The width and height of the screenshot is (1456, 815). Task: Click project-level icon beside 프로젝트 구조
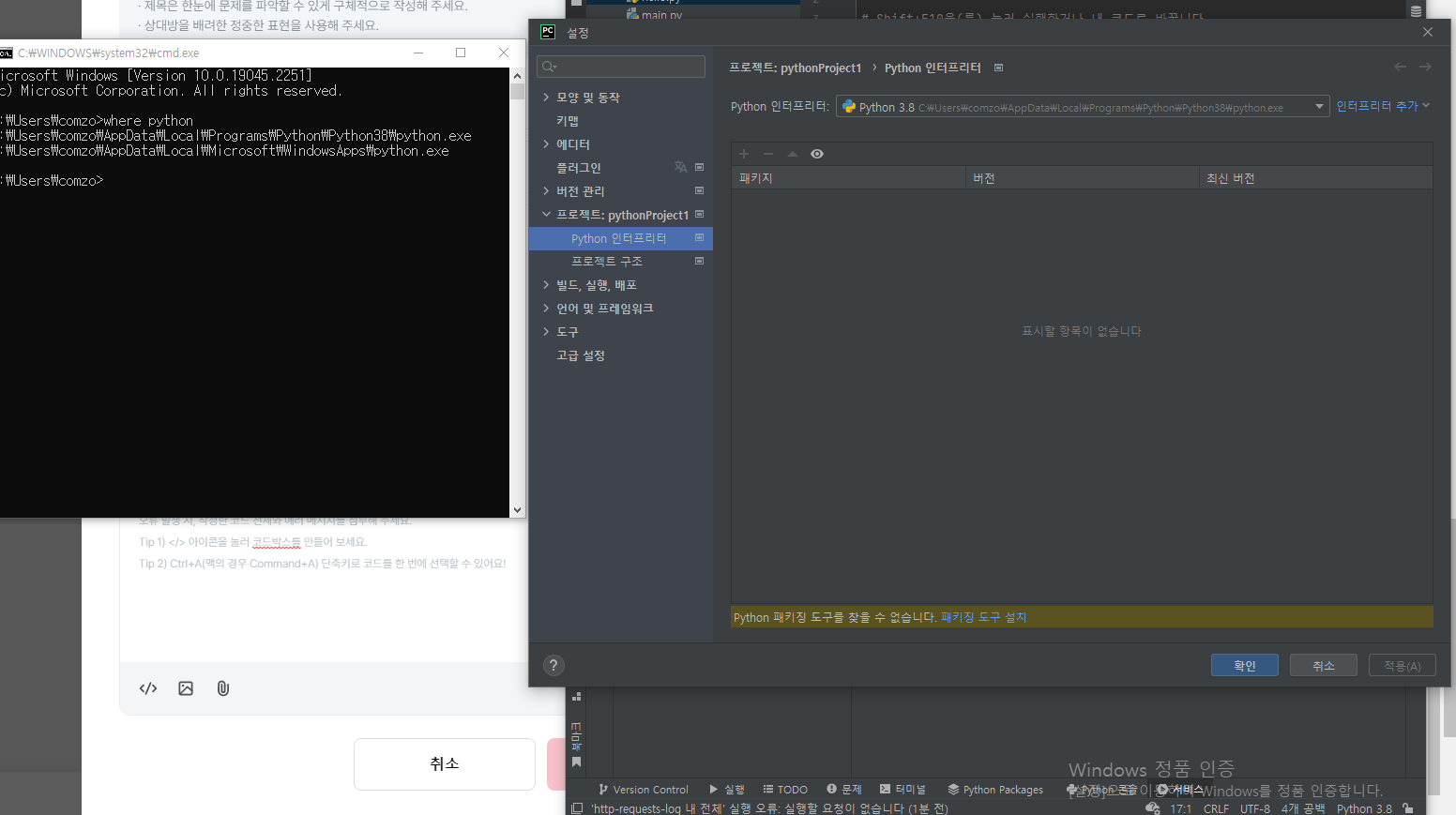pos(699,261)
